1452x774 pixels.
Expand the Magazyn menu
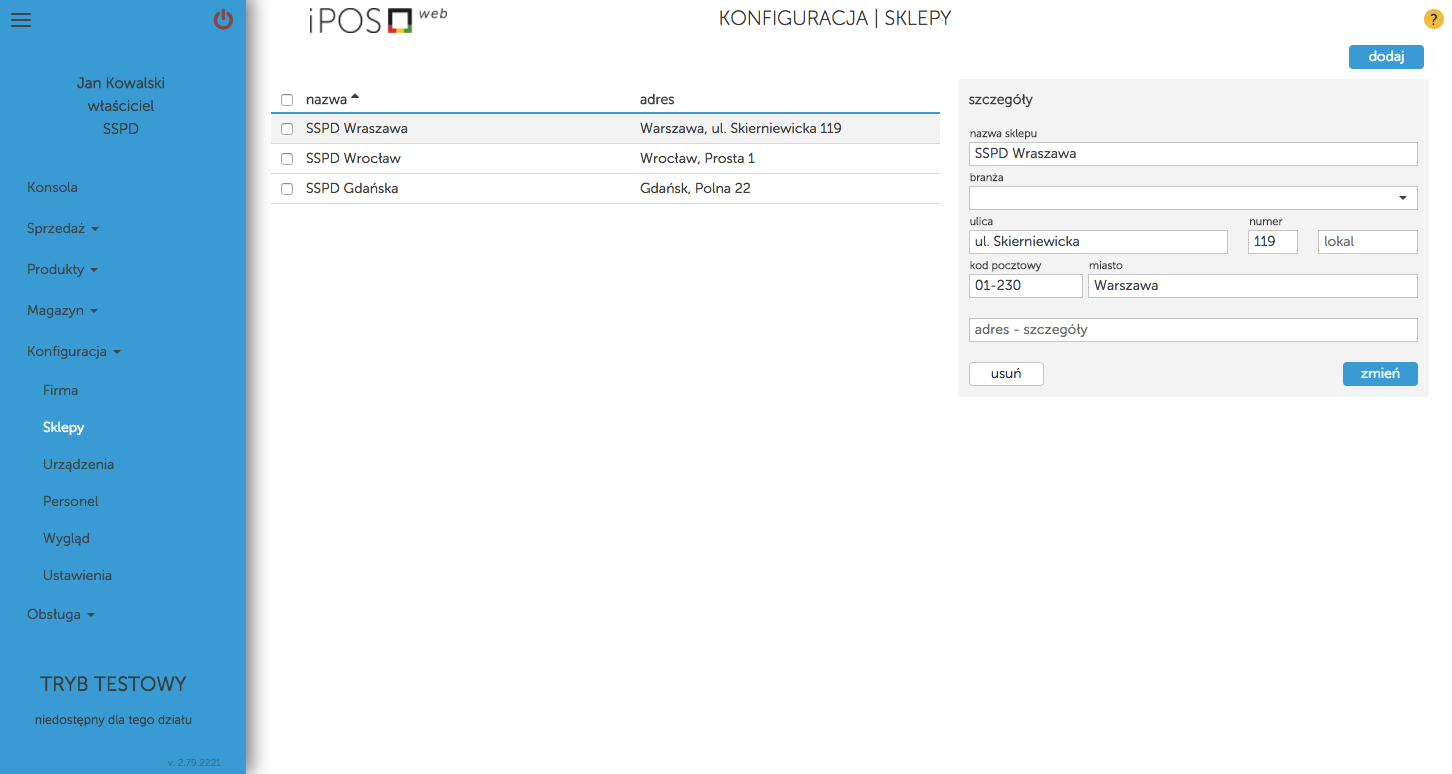tap(62, 310)
